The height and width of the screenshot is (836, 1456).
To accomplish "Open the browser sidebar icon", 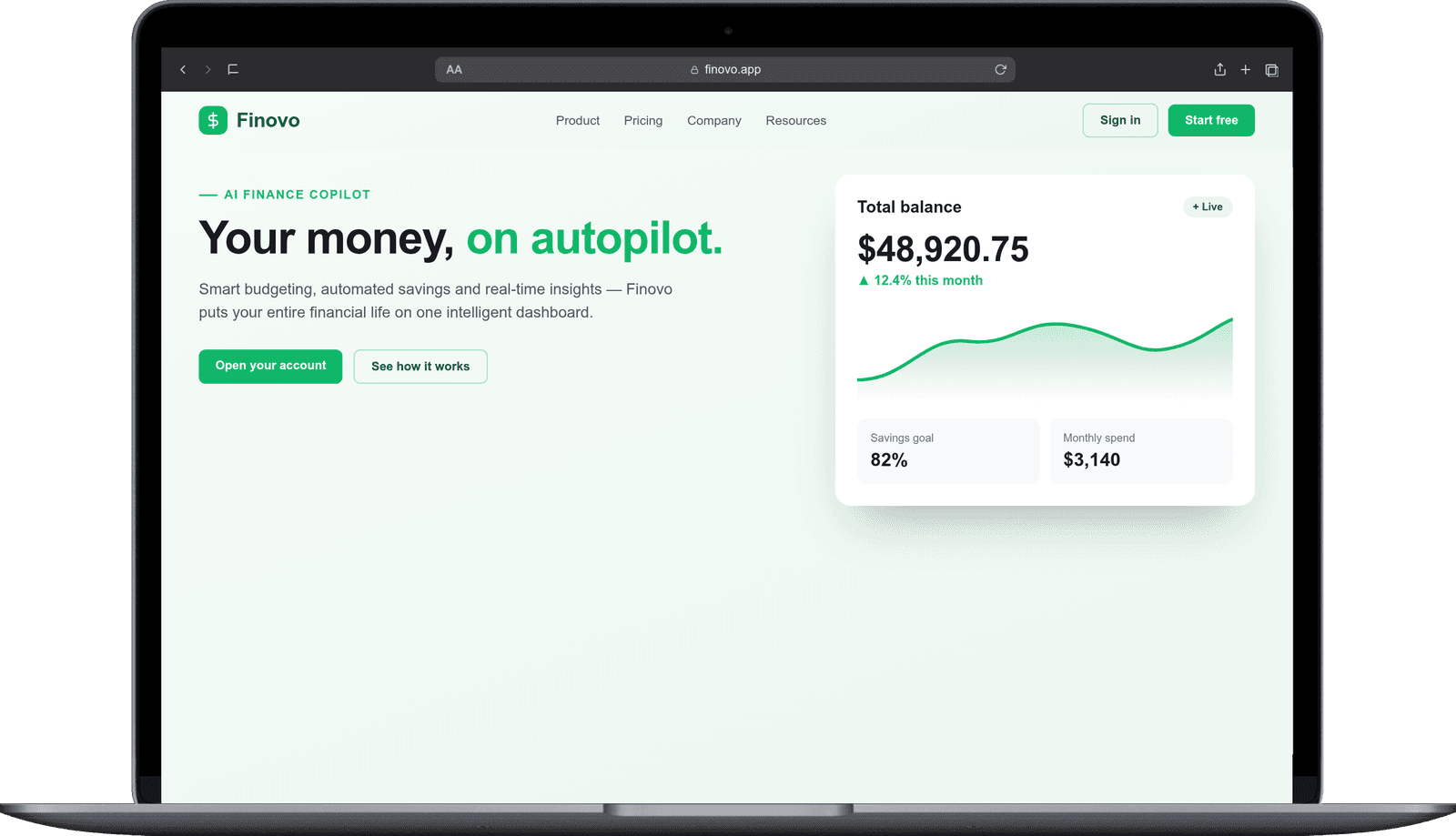I will (x=233, y=69).
